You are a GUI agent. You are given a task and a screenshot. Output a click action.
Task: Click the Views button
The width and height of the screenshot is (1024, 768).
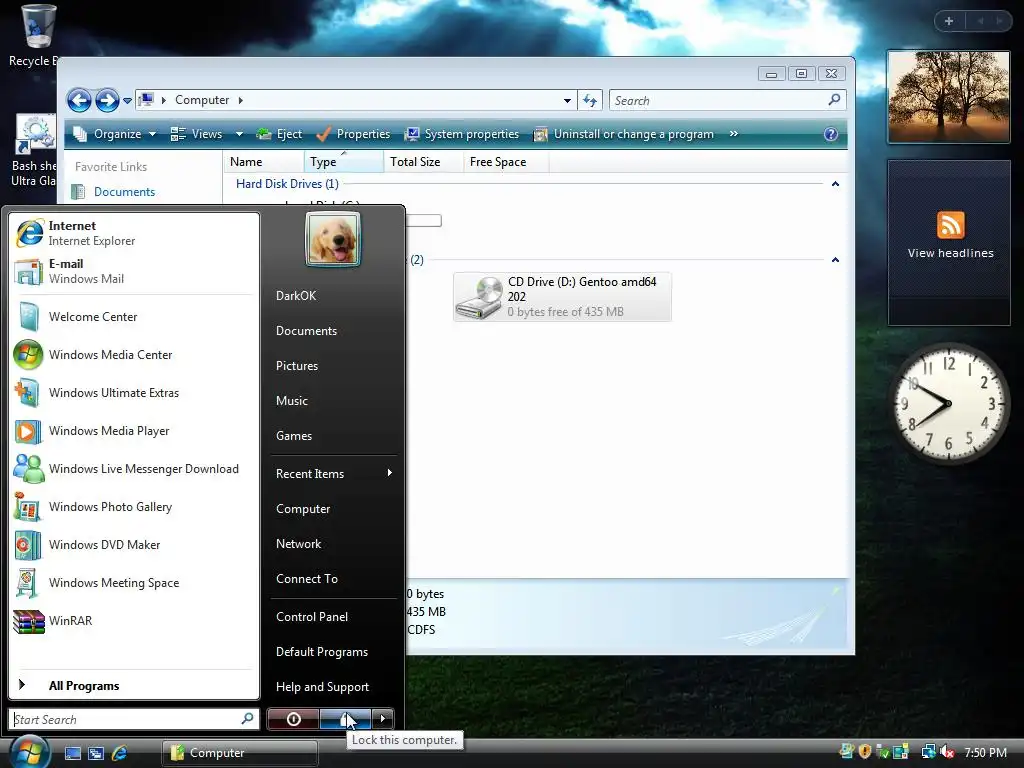tap(197, 134)
